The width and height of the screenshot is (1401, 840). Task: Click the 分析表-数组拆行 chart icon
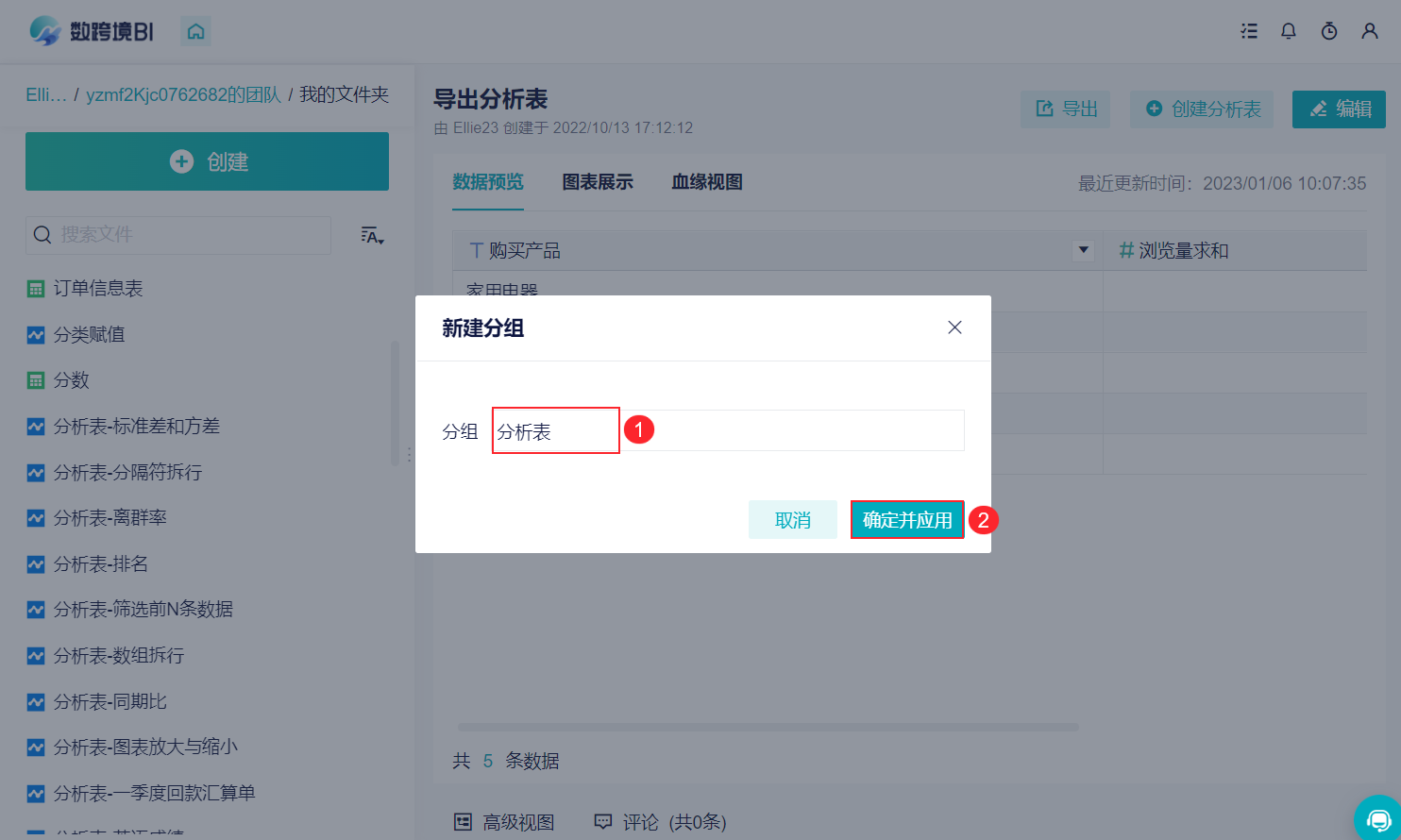(36, 656)
